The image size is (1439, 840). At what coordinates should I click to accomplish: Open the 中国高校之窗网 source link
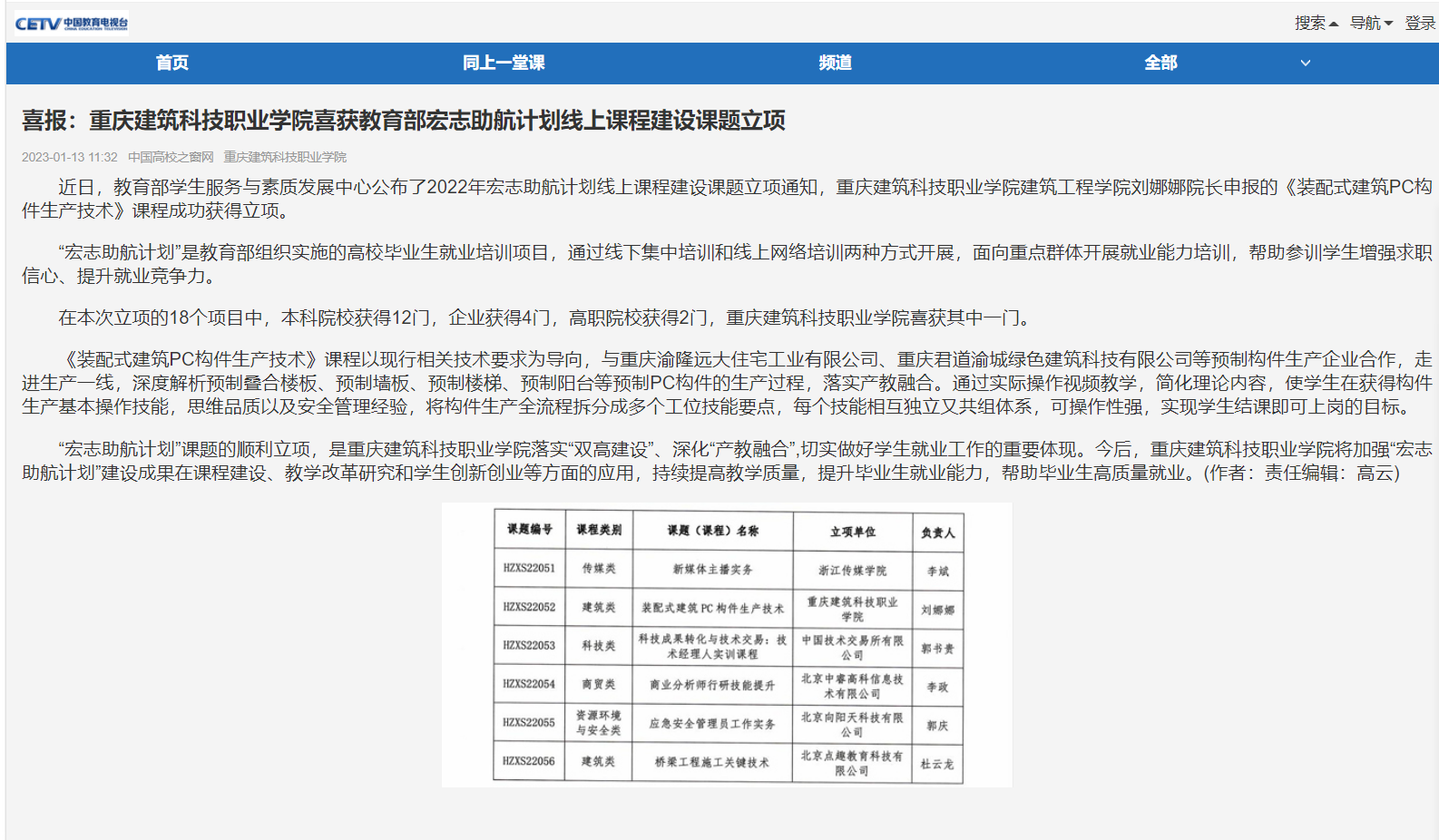171,157
